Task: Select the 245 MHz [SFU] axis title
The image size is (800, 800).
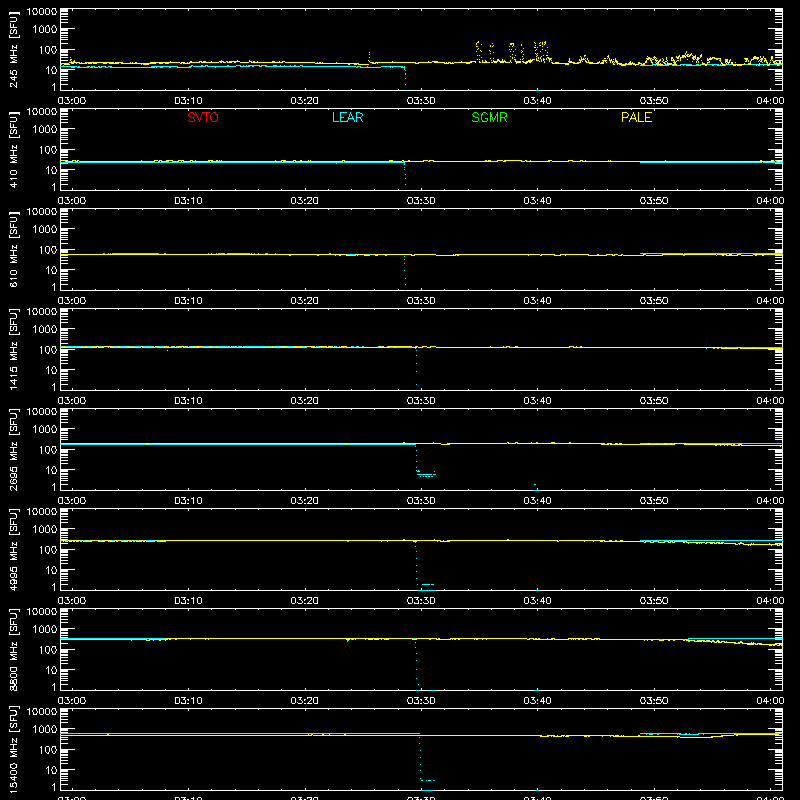Action: click(x=14, y=50)
